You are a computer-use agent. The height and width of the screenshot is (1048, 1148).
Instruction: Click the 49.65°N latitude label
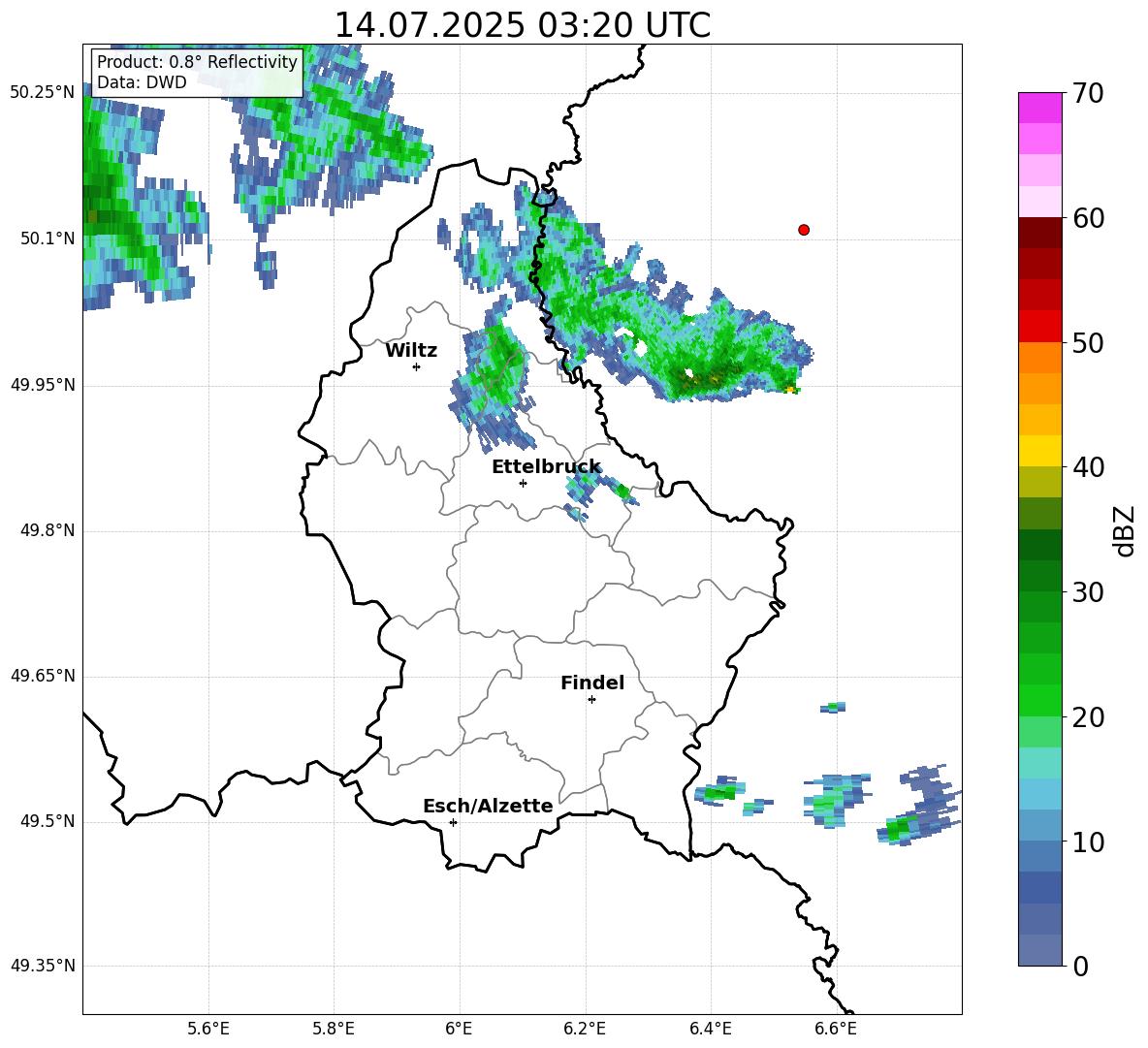(43, 675)
